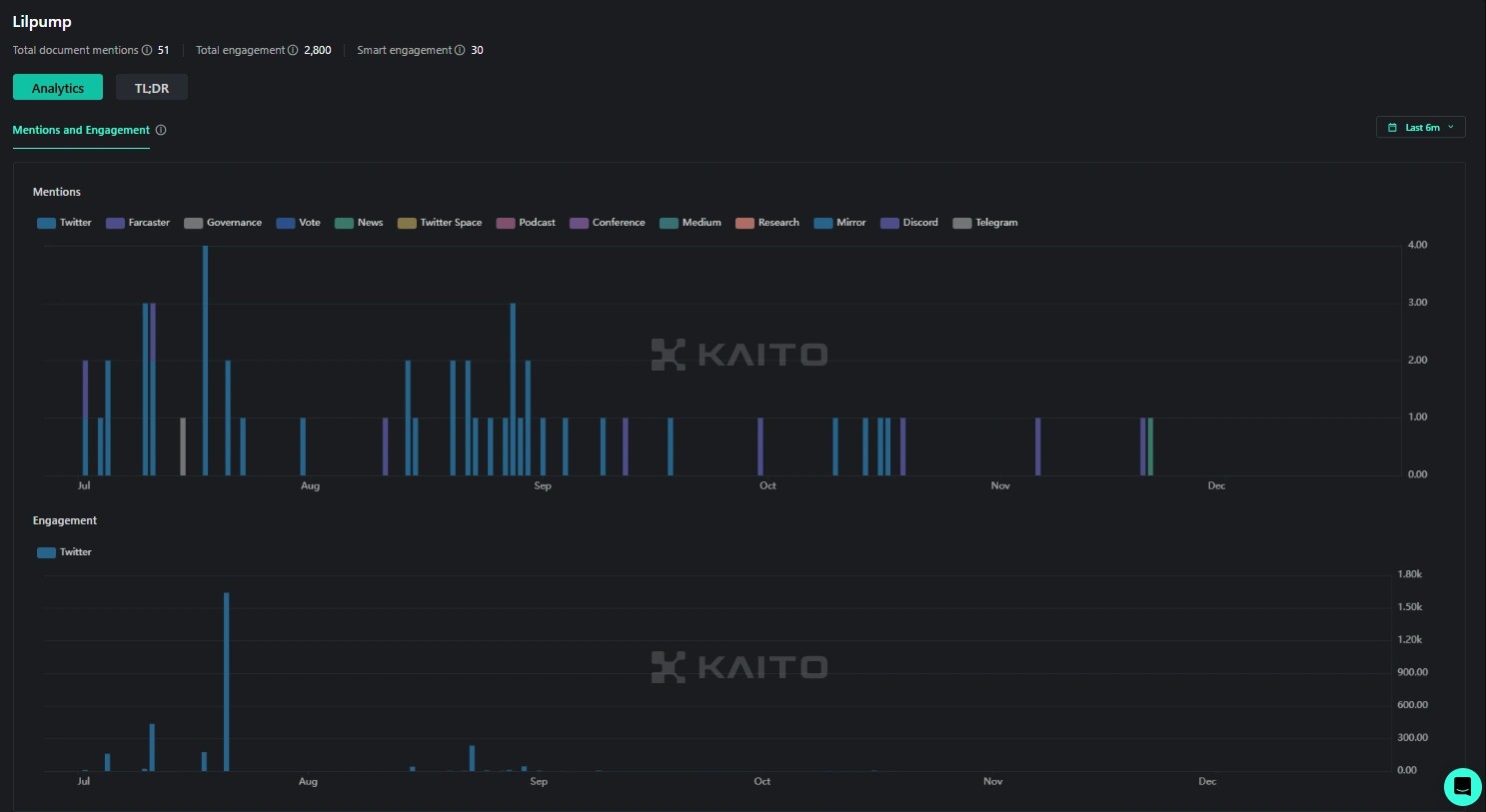The height and width of the screenshot is (812, 1486).
Task: Click the total document mentions value 51
Action: click(x=164, y=50)
